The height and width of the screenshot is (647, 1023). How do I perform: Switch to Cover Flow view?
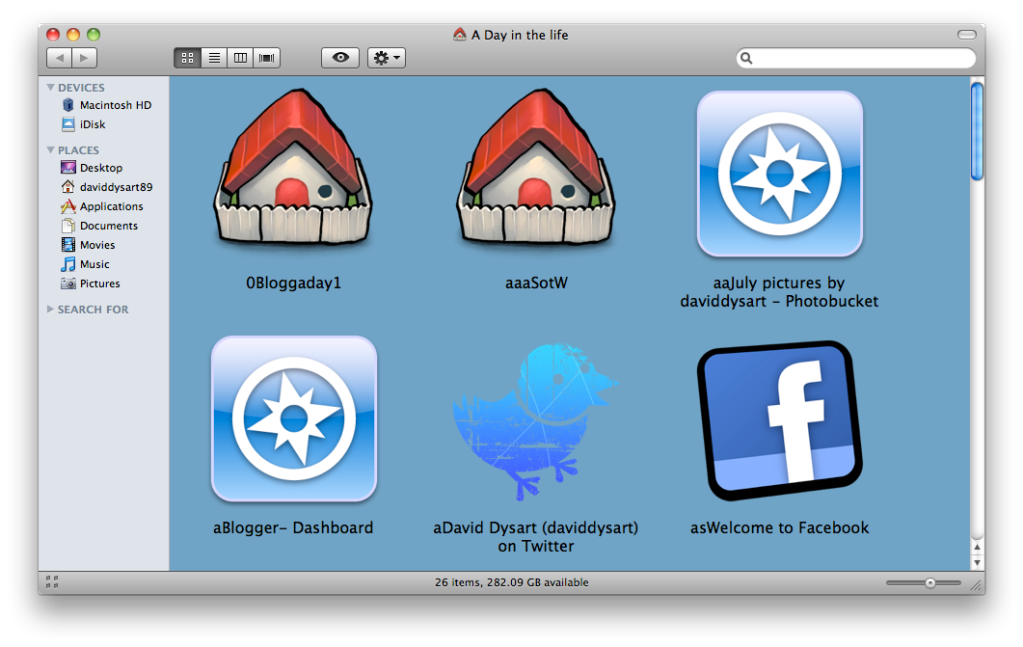[267, 58]
